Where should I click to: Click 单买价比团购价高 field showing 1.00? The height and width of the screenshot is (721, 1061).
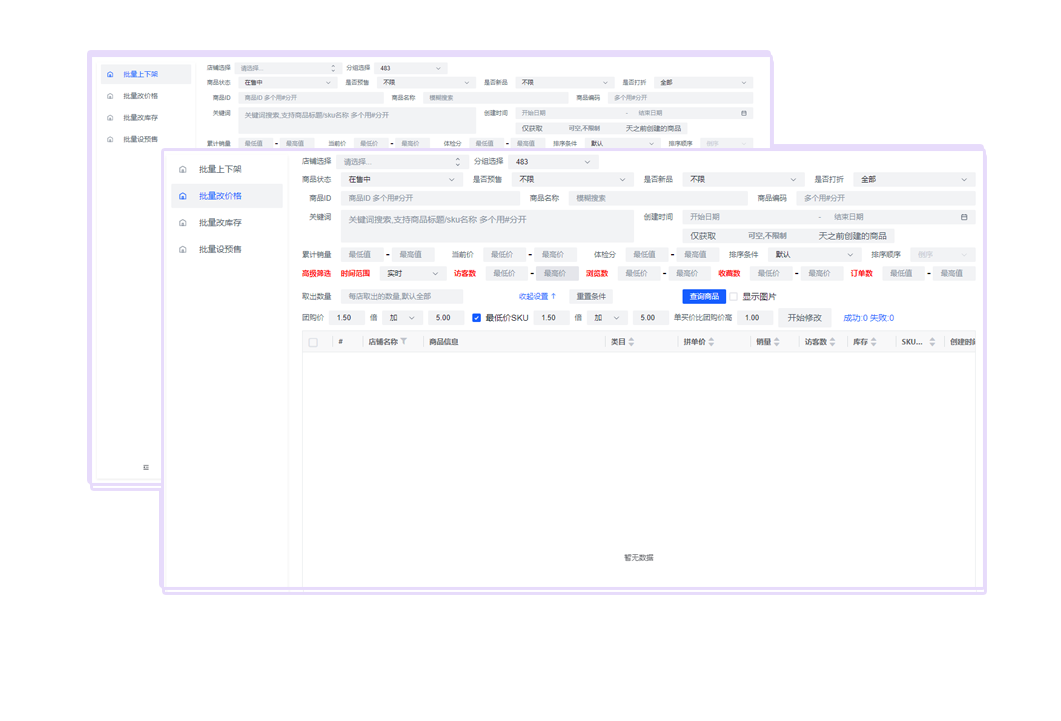click(755, 318)
